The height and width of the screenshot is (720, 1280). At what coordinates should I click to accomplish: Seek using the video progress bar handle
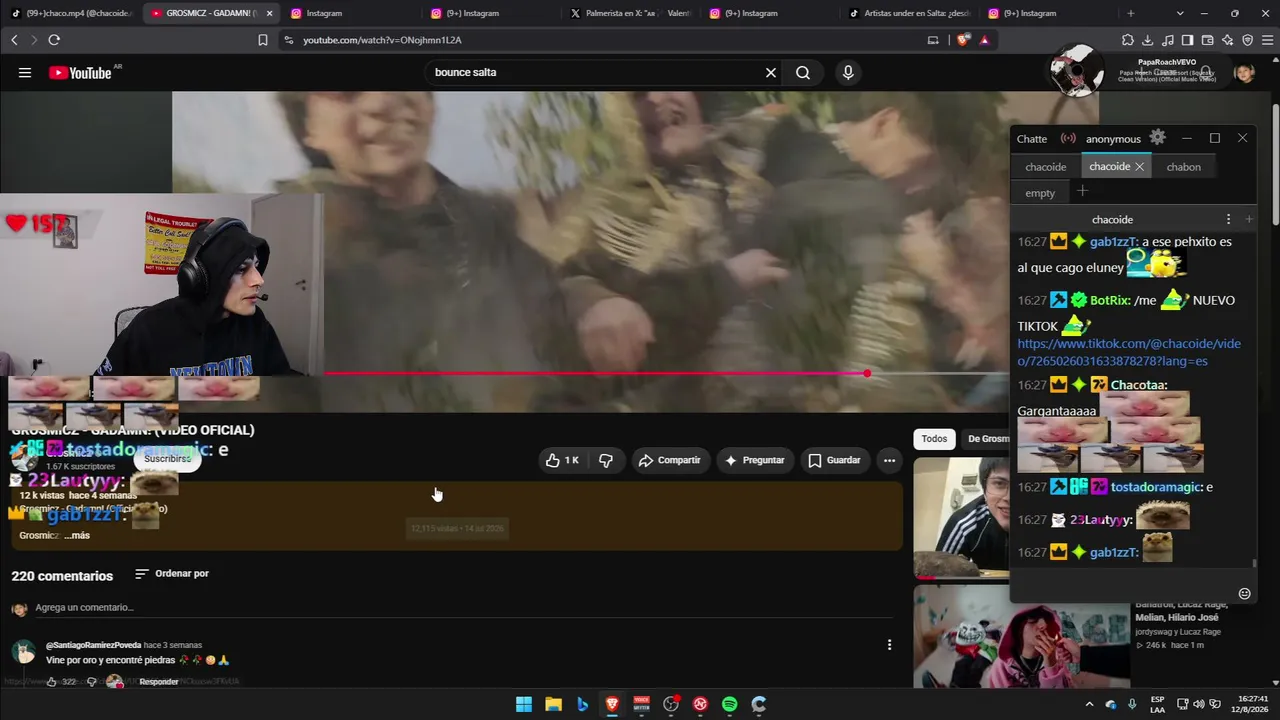[x=867, y=373]
